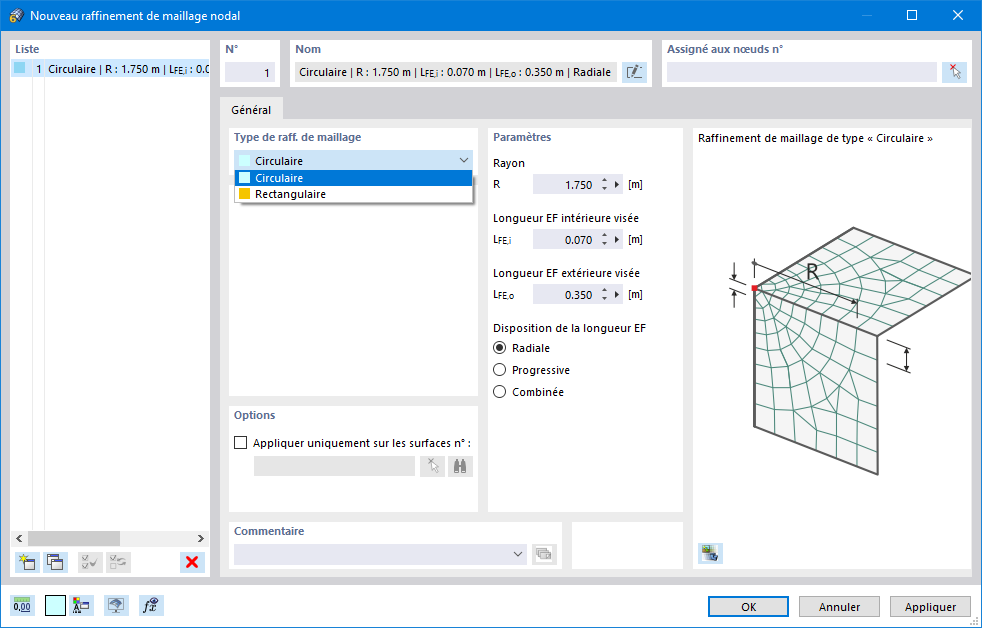The image size is (982, 628).
Task: Click the display properties icon at bottom
Action: (x=81, y=605)
